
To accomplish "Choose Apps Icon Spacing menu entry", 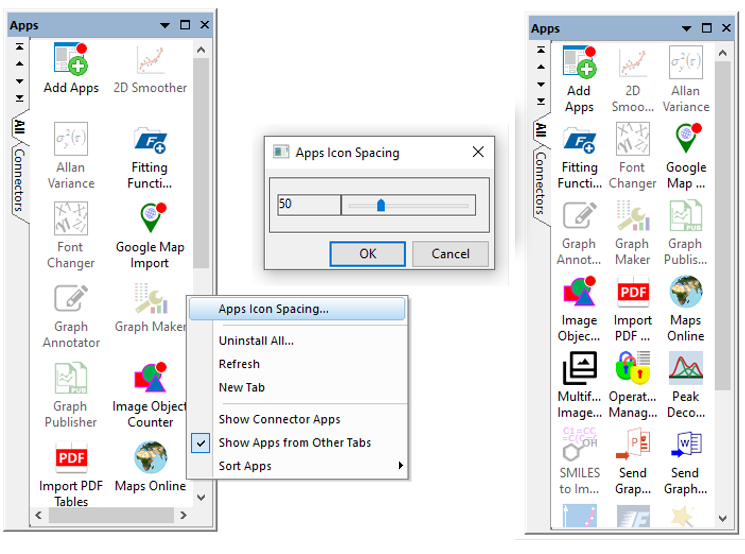I will coord(273,309).
